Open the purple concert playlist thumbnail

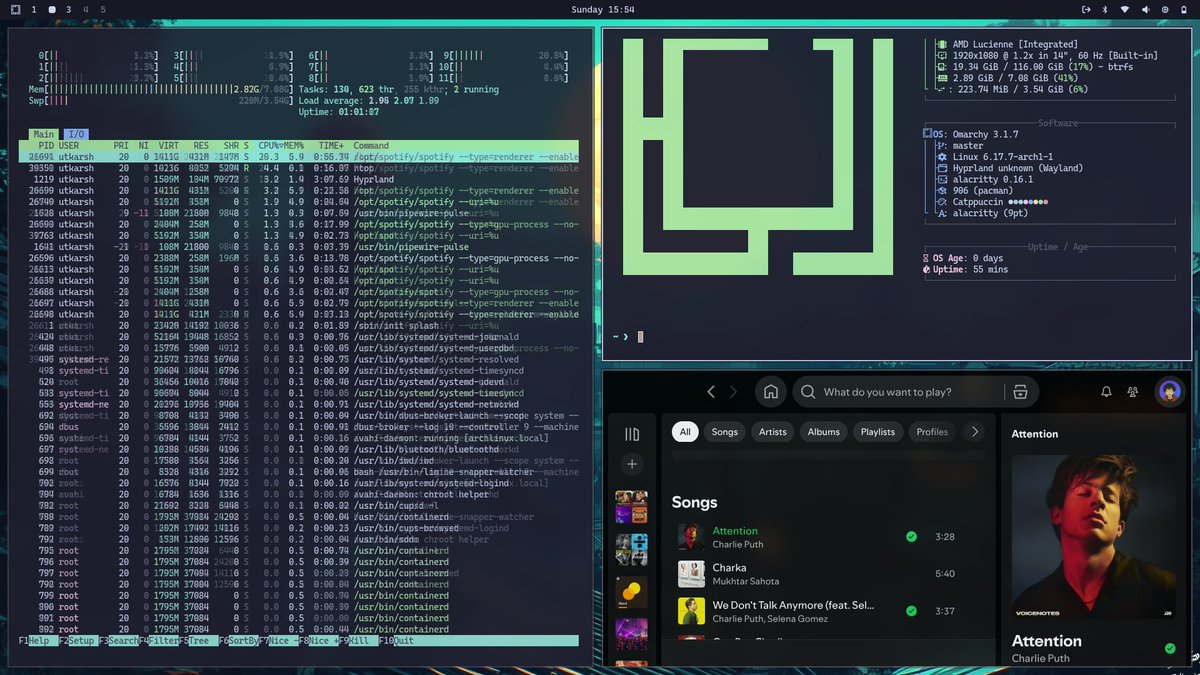tap(631, 634)
